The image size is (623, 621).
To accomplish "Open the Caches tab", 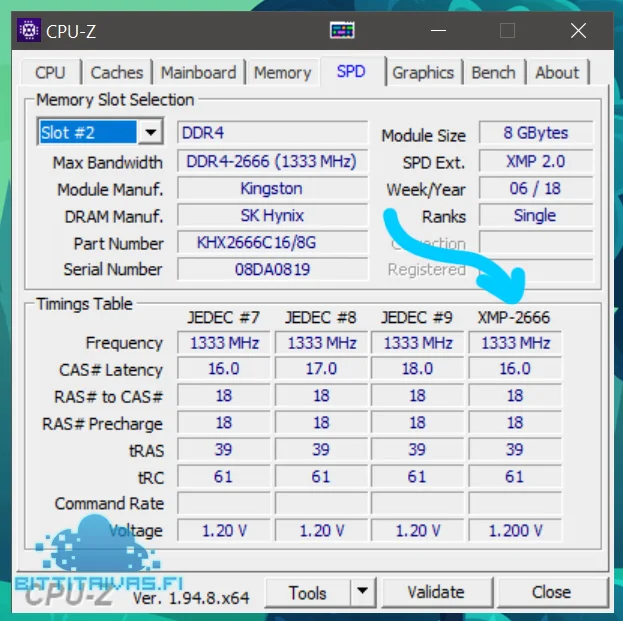I will [x=117, y=72].
